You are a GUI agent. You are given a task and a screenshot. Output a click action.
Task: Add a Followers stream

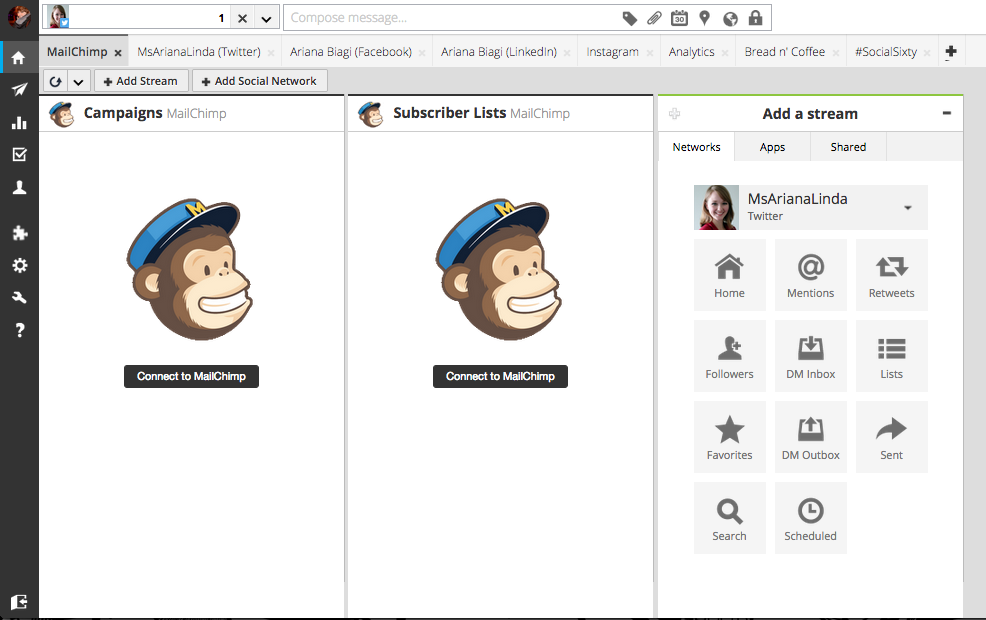729,356
